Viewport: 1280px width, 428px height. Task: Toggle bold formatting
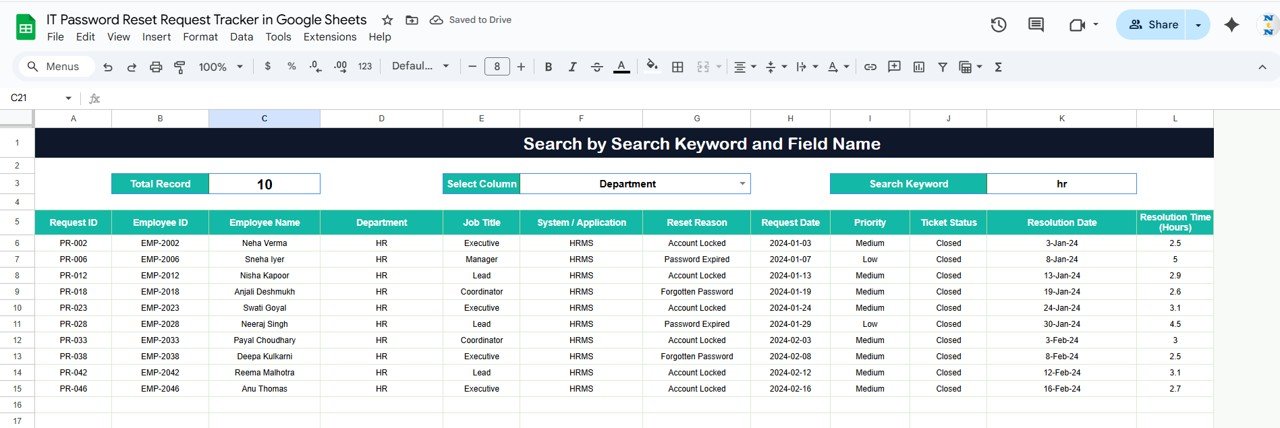(x=548, y=67)
